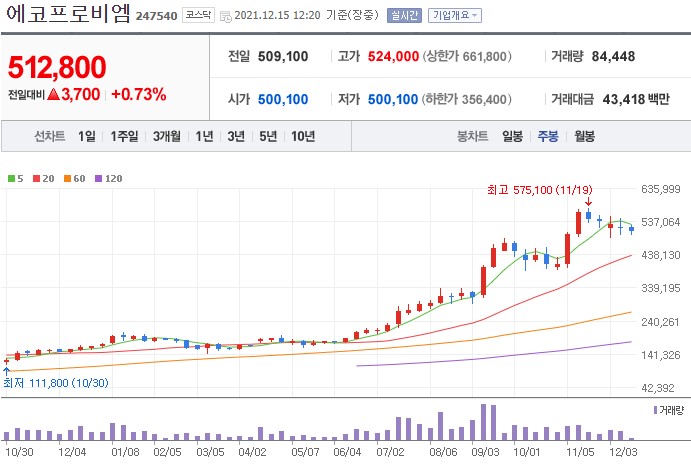
Task: Click the volume value 84,448
Action: coord(613,56)
